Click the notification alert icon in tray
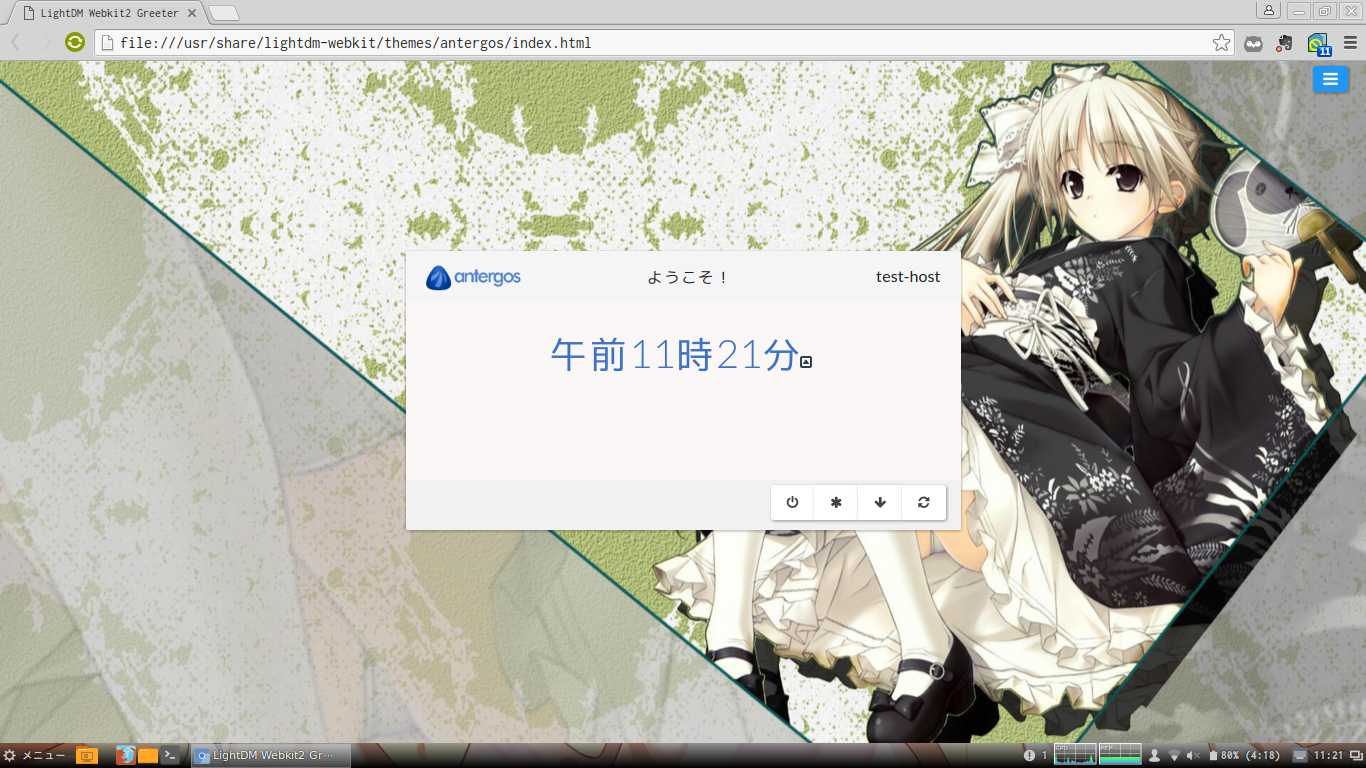Image resolution: width=1366 pixels, height=768 pixels. click(1030, 755)
